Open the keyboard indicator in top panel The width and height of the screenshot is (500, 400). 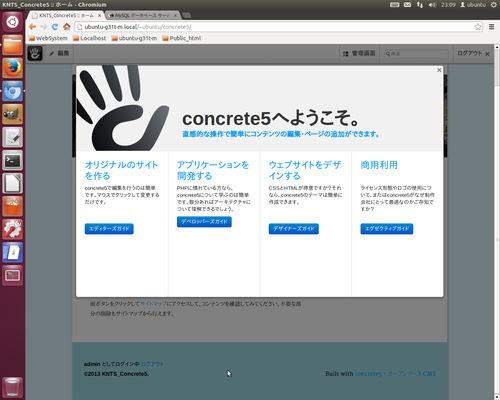[x=395, y=5]
